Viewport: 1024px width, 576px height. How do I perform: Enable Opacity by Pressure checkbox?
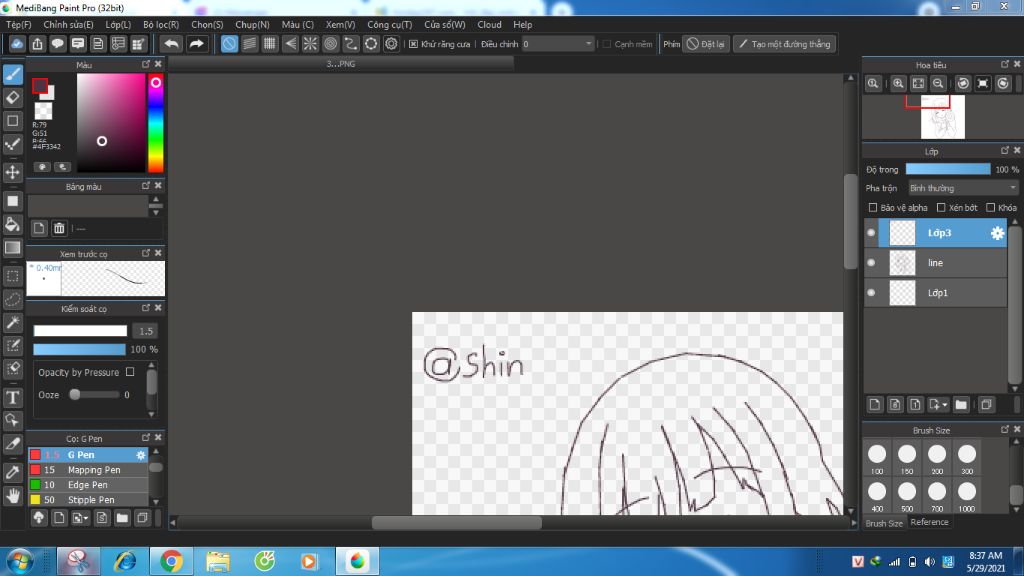pyautogui.click(x=130, y=372)
